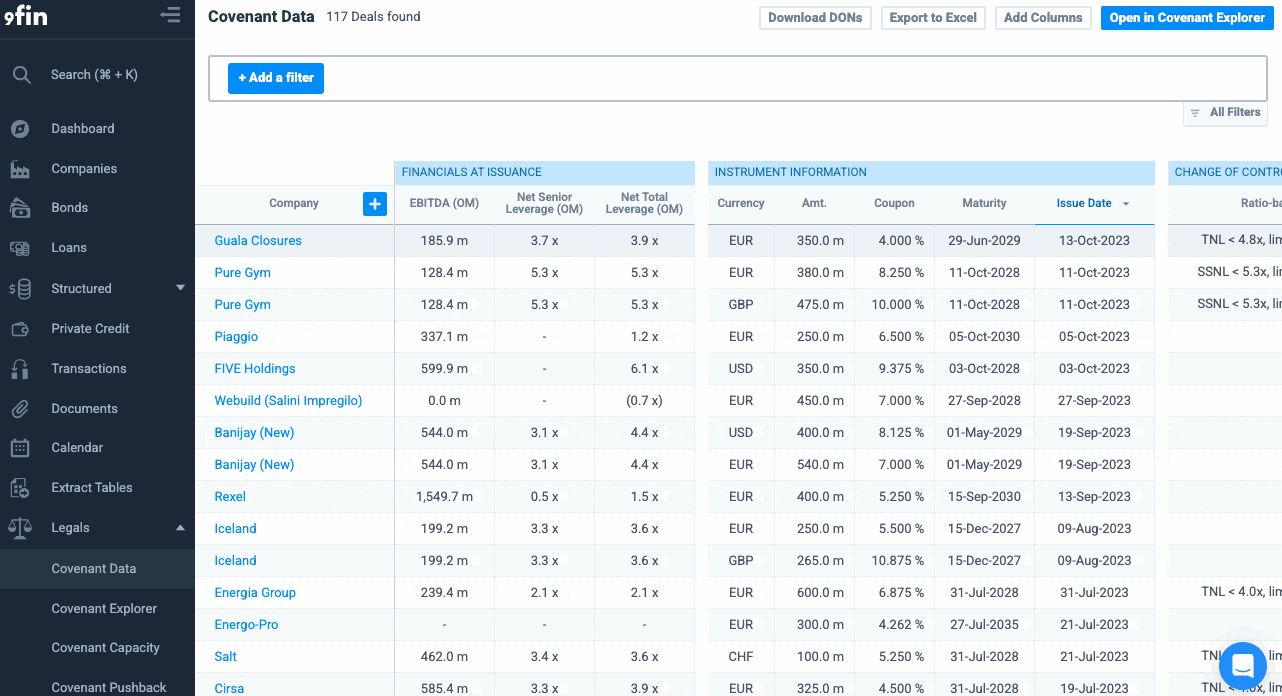1282x696 pixels.
Task: Open Covenant Explorer in sidebar
Action: click(x=104, y=609)
